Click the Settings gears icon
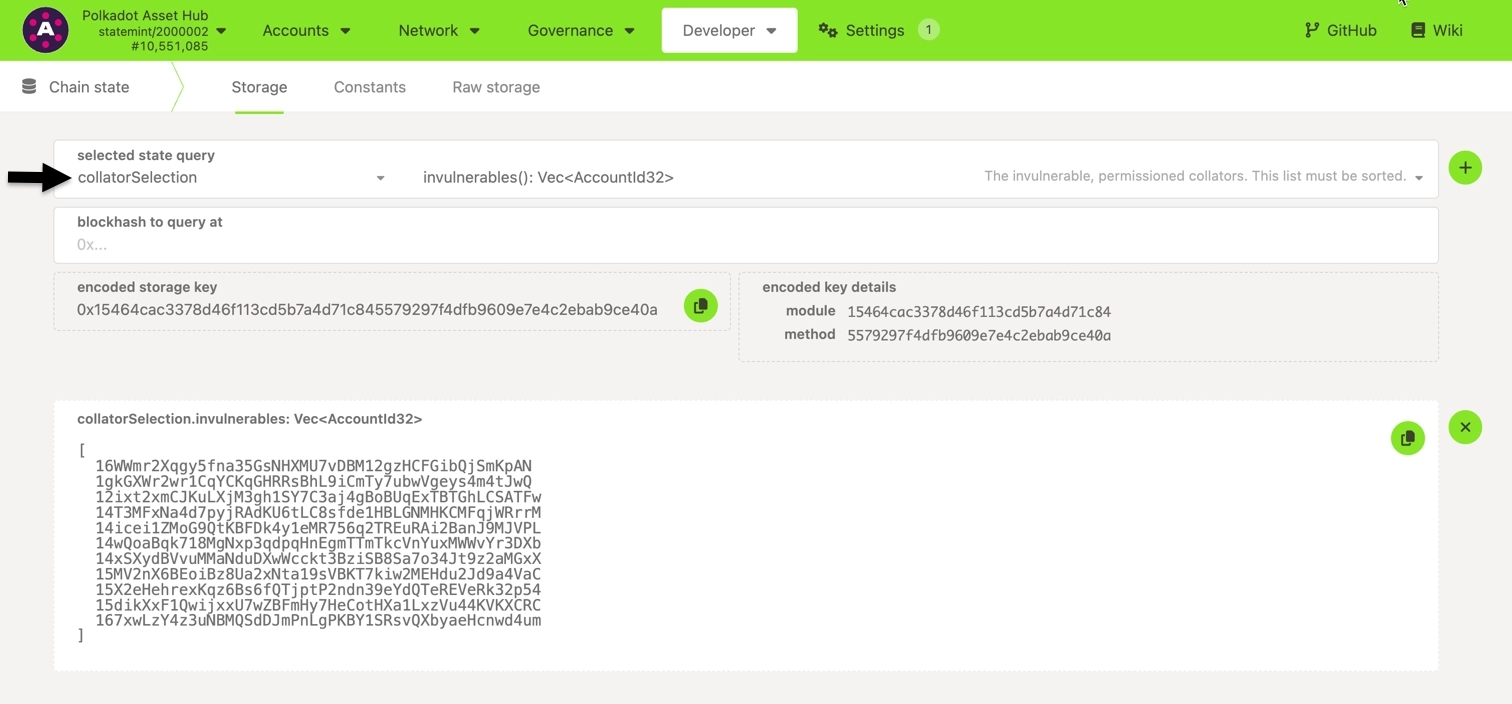1512x704 pixels. 827,30
